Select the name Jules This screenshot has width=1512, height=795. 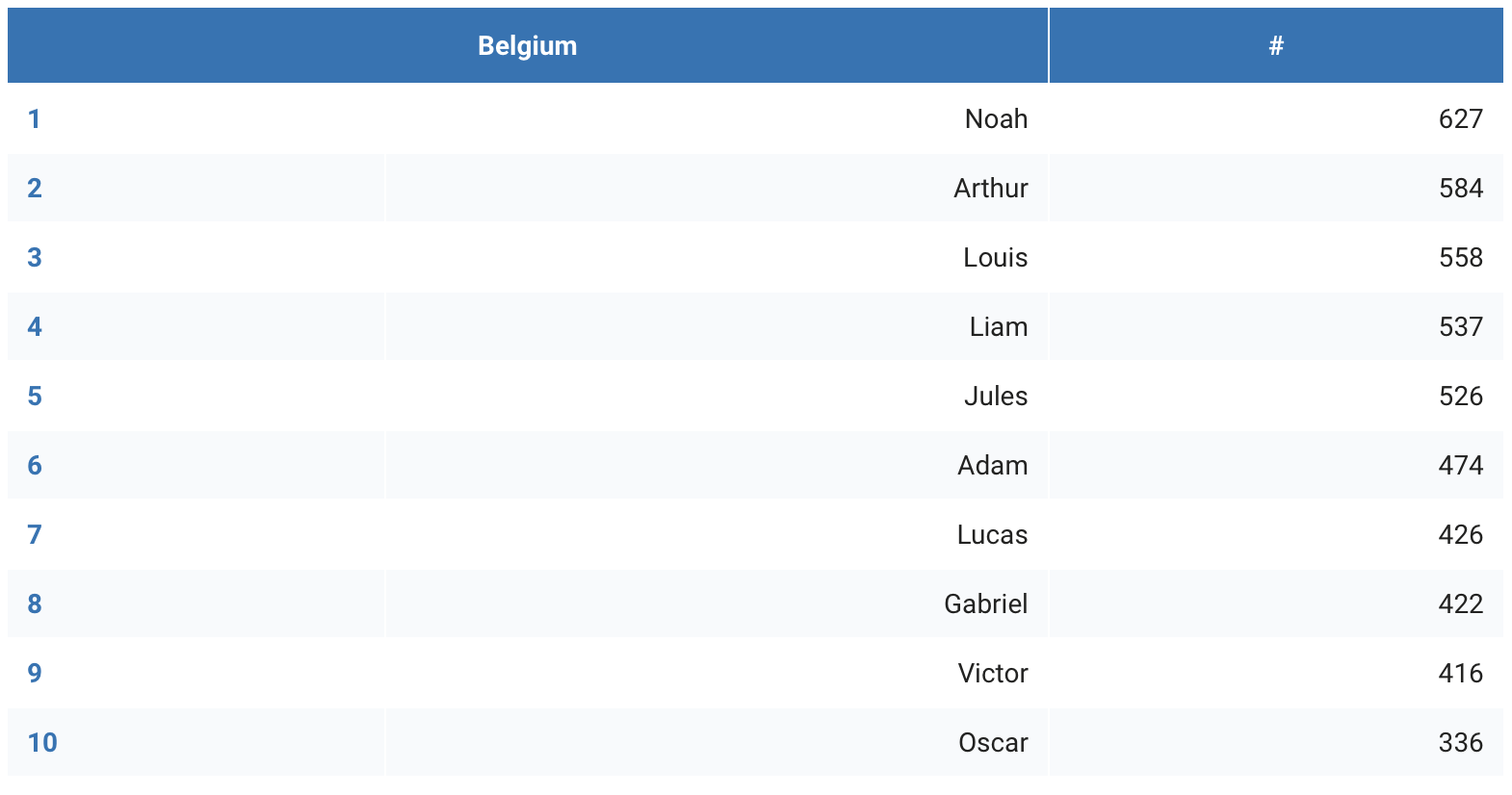pos(996,396)
